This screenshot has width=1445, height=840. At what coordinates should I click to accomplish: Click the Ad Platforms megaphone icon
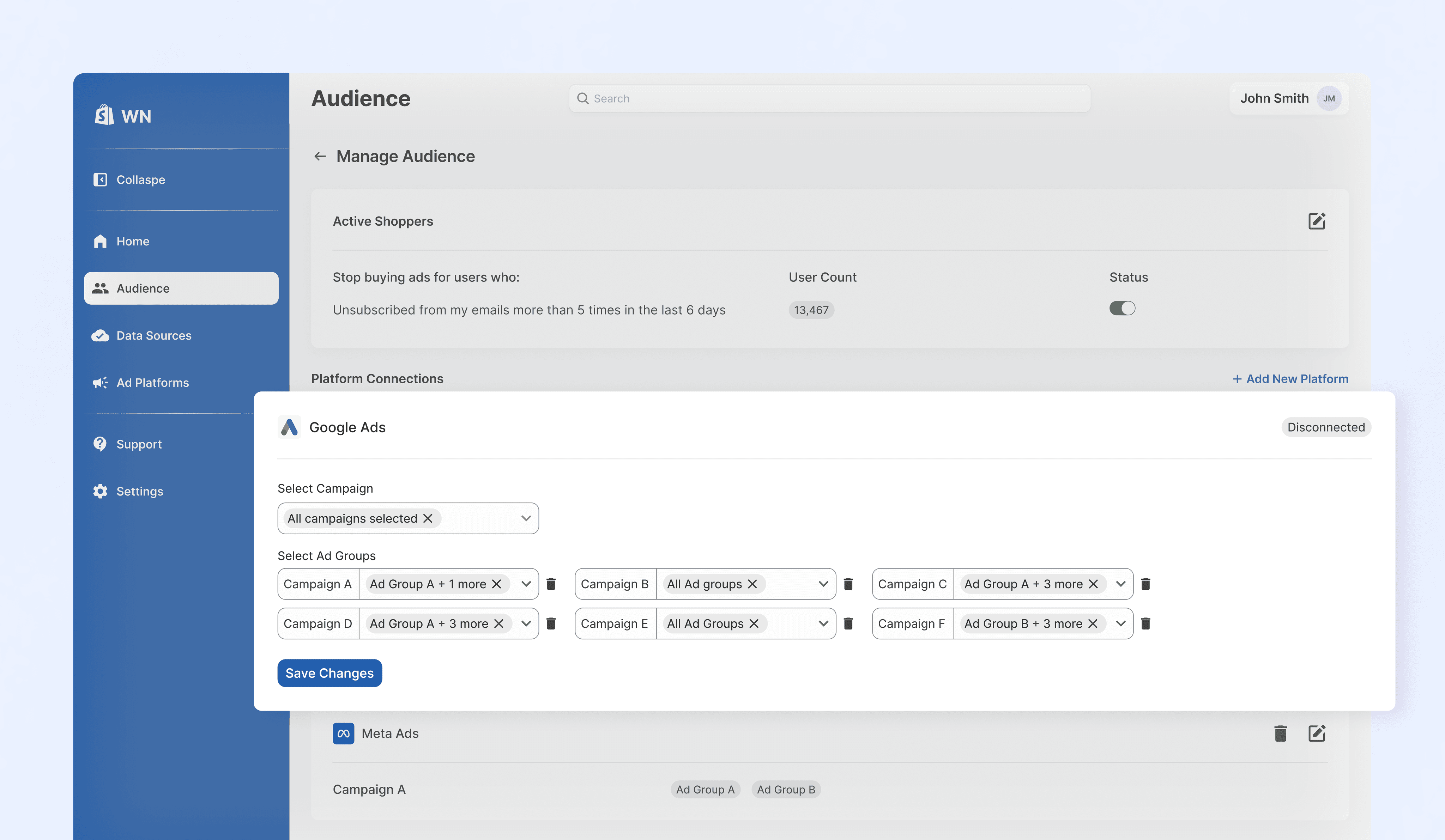pyautogui.click(x=100, y=383)
